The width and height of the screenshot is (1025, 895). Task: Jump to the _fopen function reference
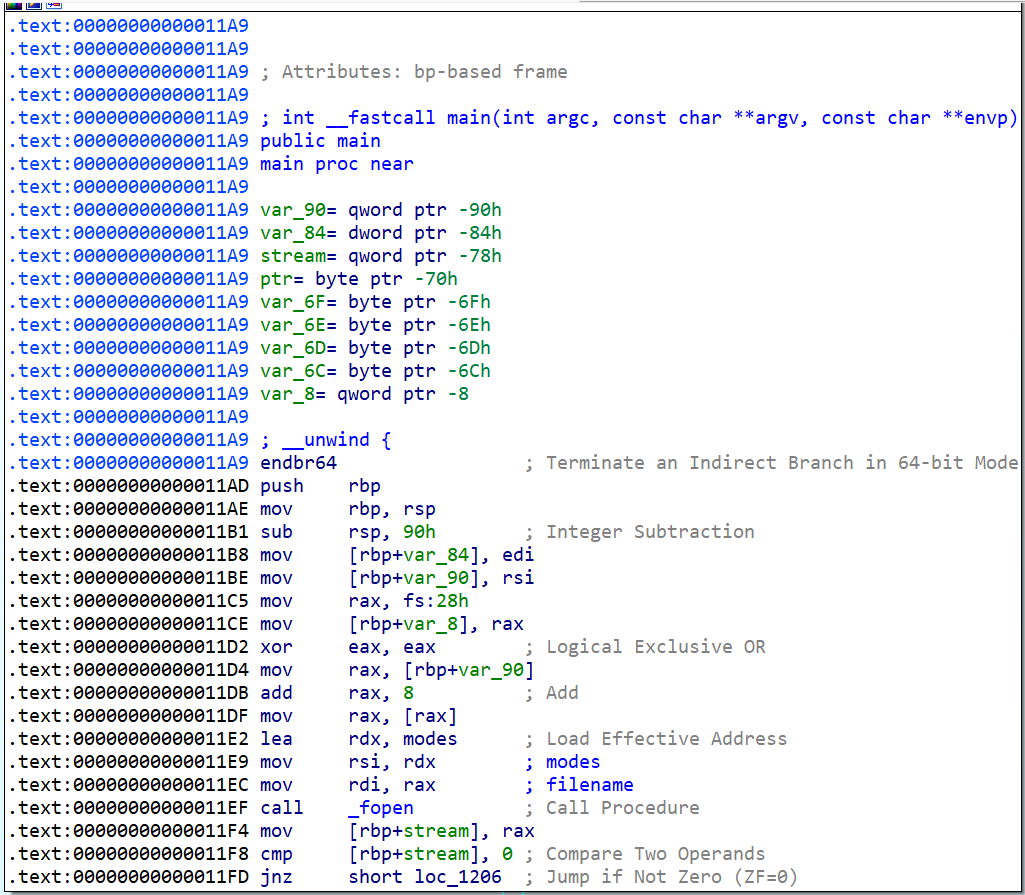click(x=380, y=808)
